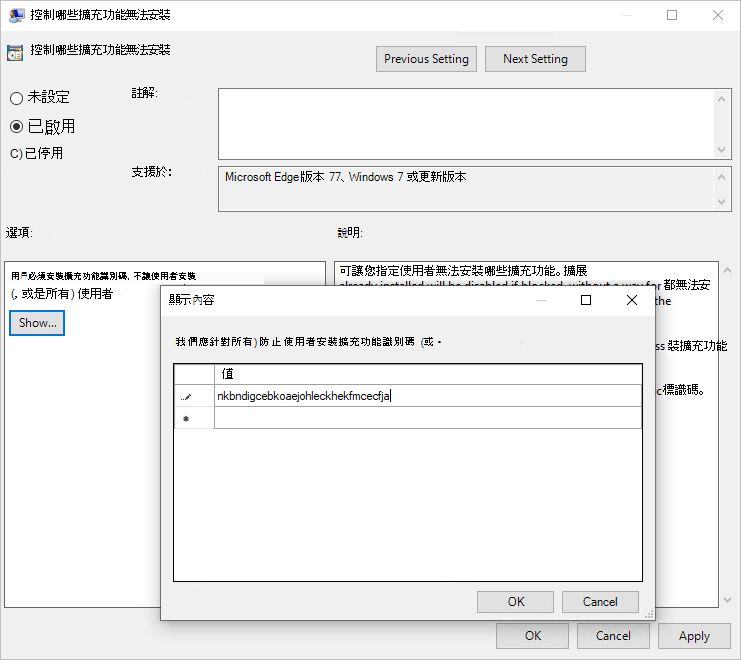Click the Show... button in options
741x660 pixels.
point(37,323)
